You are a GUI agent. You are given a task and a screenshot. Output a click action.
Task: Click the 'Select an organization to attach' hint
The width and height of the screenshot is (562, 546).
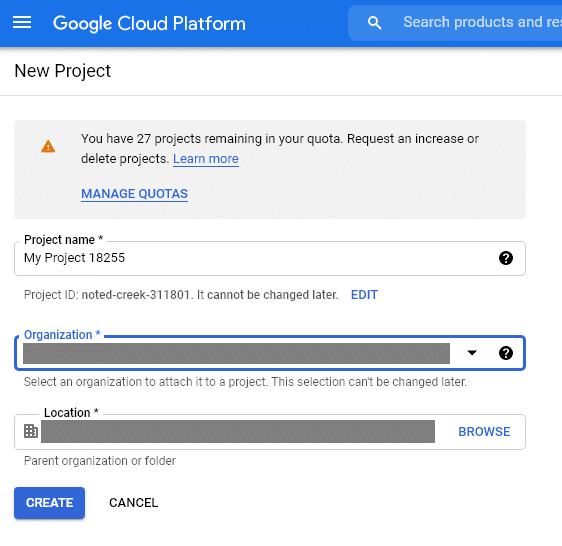245,382
